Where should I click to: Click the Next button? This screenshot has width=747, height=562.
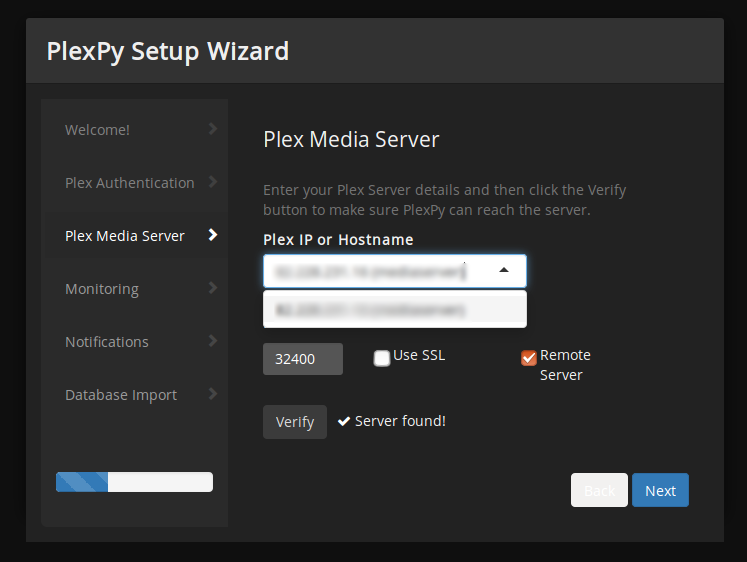point(660,490)
